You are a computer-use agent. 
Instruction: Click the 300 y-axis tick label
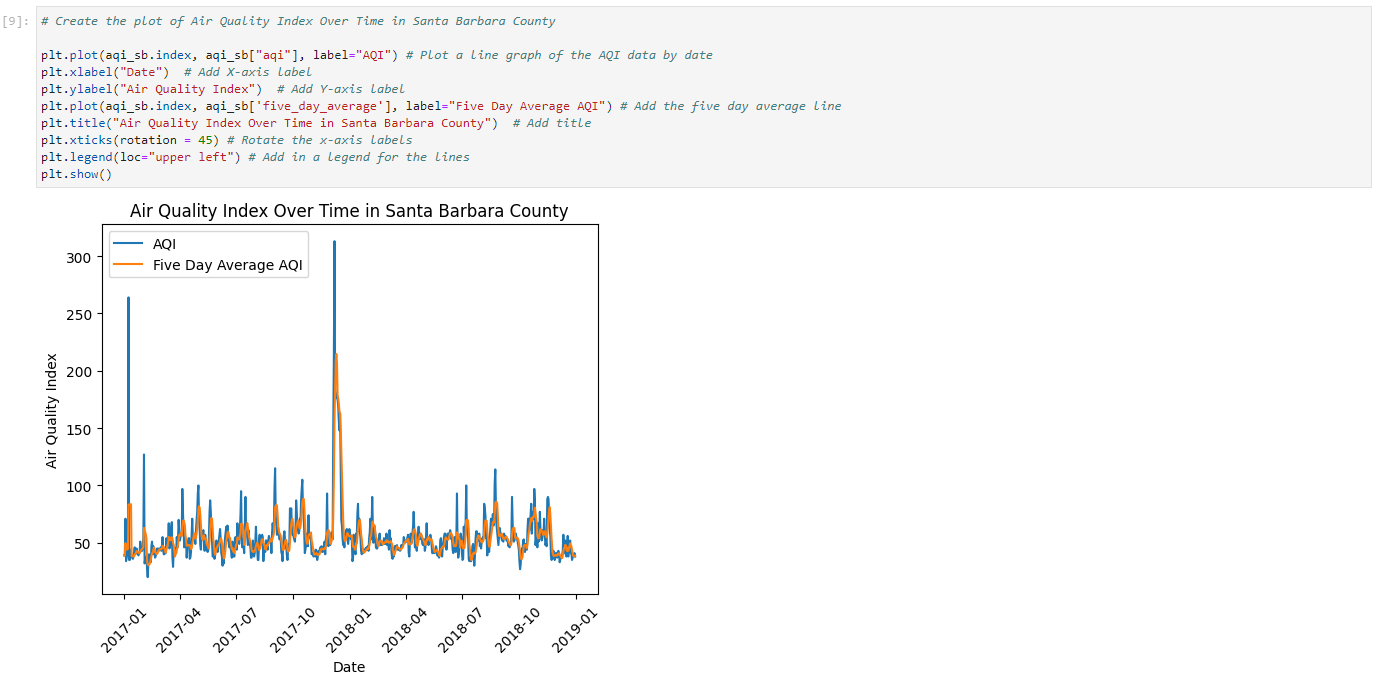coord(79,257)
